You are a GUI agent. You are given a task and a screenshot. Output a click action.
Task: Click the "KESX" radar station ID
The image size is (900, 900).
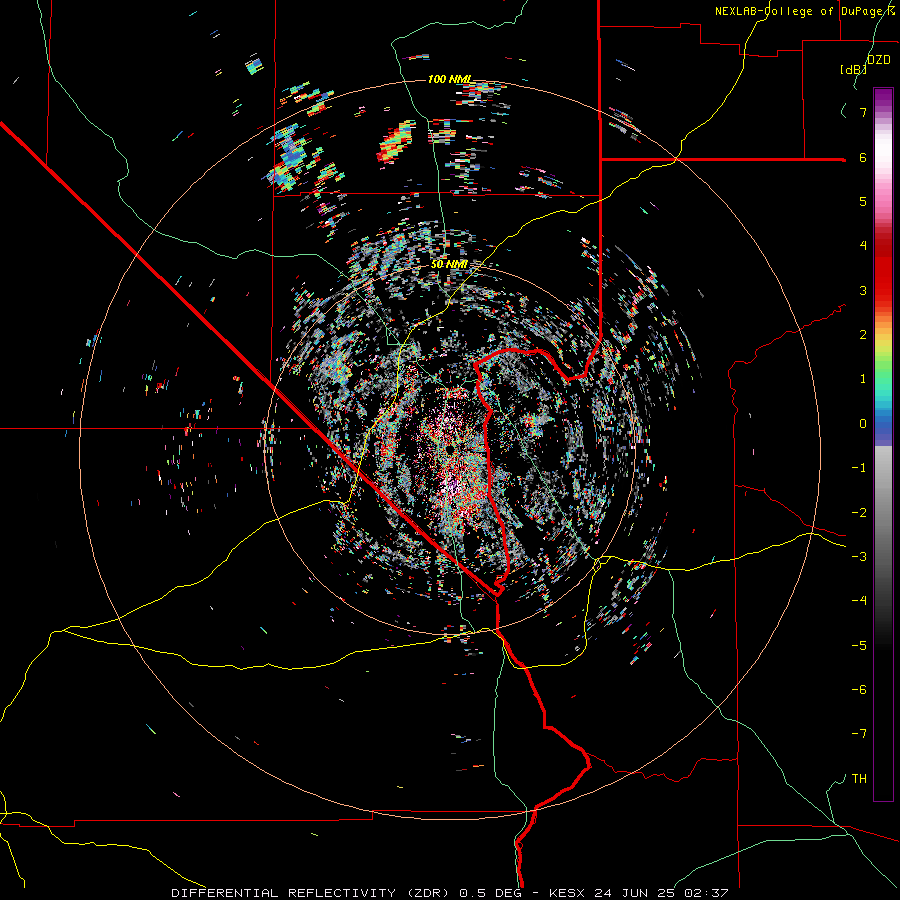point(567,893)
